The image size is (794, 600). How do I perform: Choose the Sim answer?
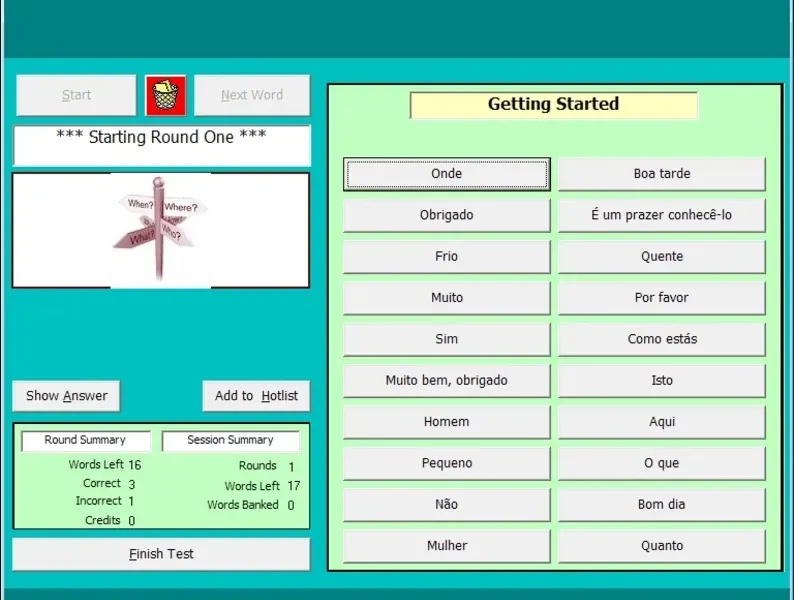pyautogui.click(x=447, y=339)
